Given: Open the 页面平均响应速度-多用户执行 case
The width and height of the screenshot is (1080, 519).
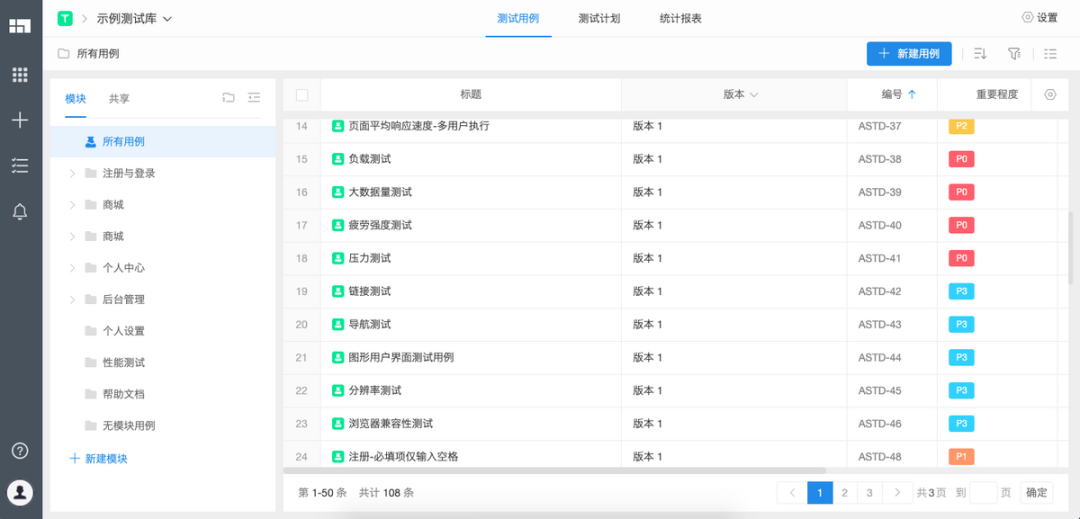Looking at the screenshot, I should click(x=419, y=126).
